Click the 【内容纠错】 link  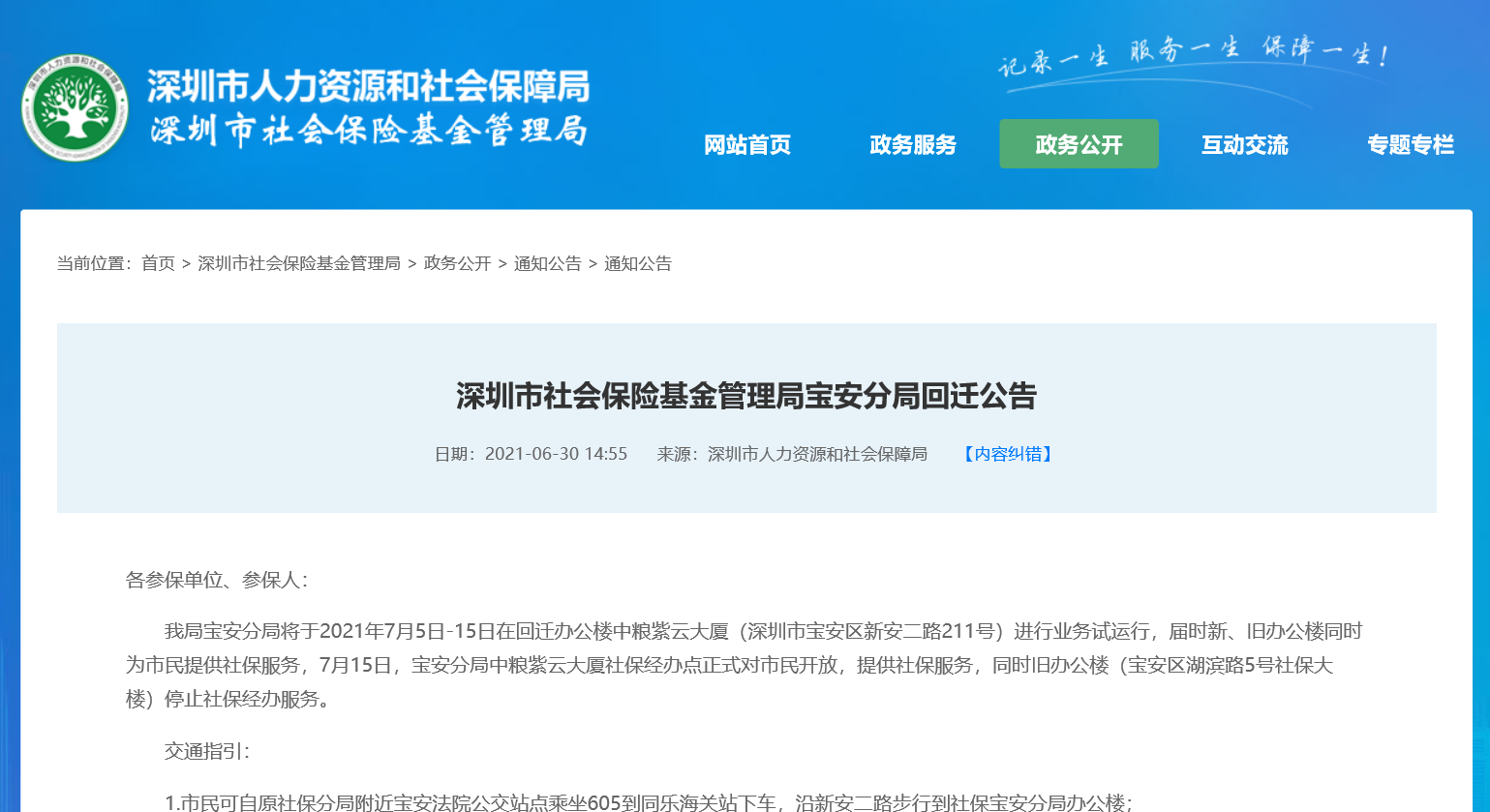click(x=1008, y=454)
